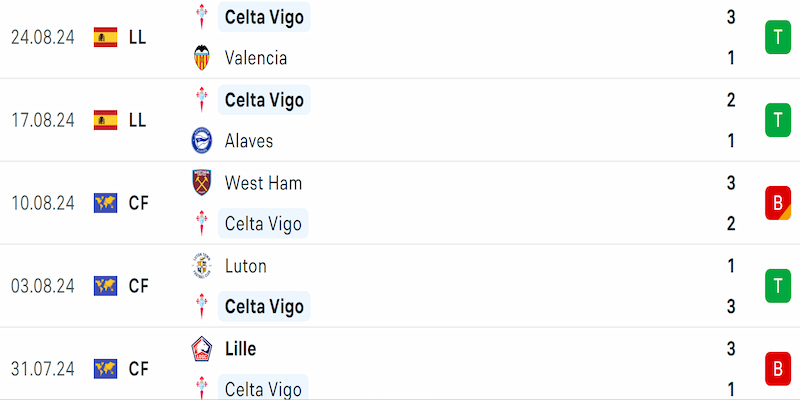
Task: Click LL league label on 24.08.24 row
Action: 138,37
